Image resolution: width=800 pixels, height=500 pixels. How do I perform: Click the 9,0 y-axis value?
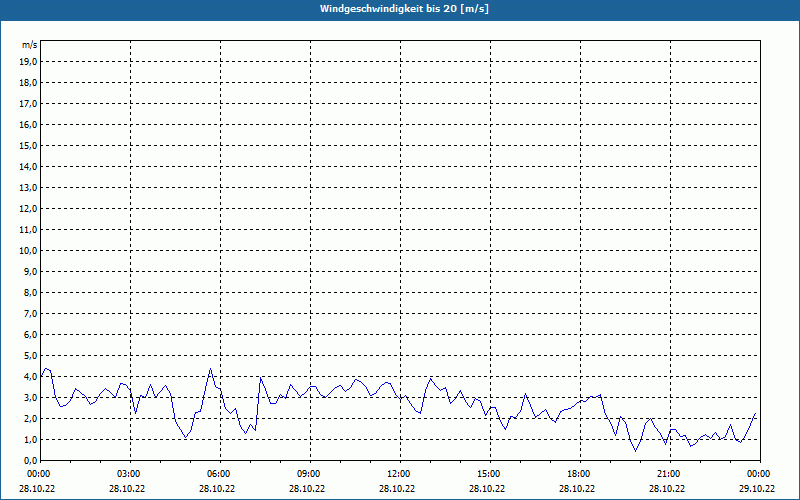pos(31,271)
